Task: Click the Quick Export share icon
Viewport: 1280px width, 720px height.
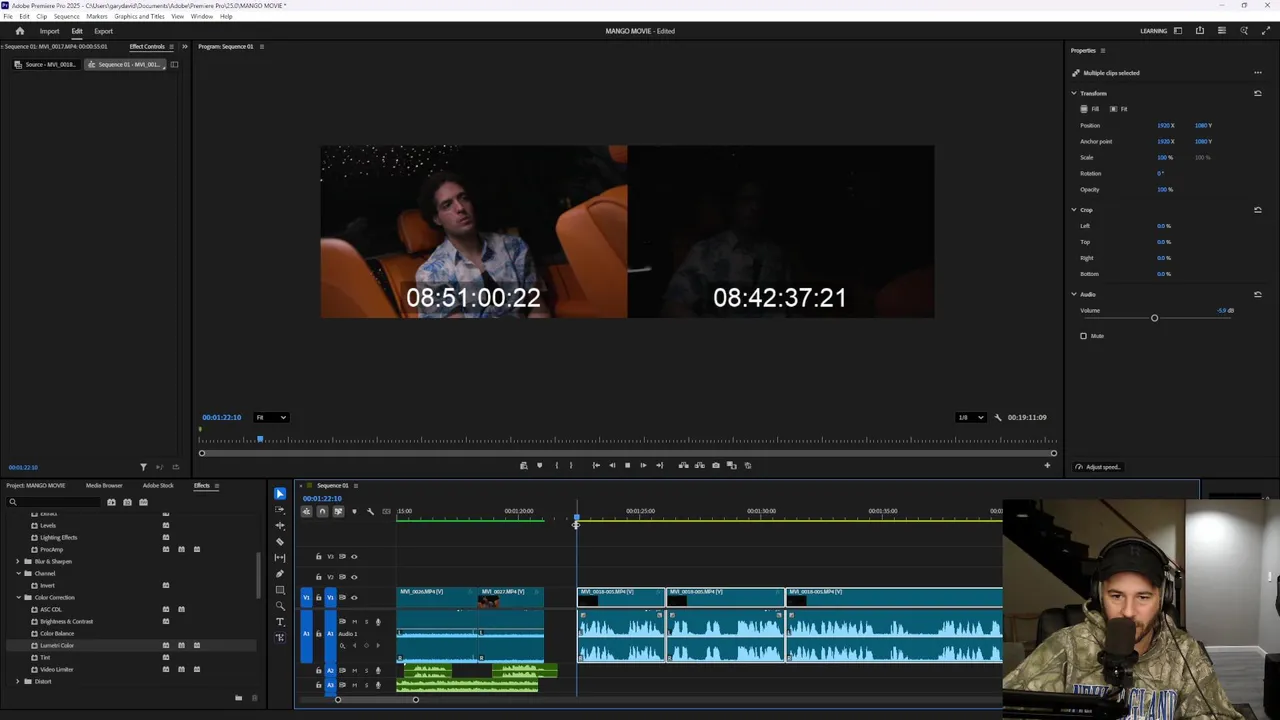Action: click(1200, 31)
